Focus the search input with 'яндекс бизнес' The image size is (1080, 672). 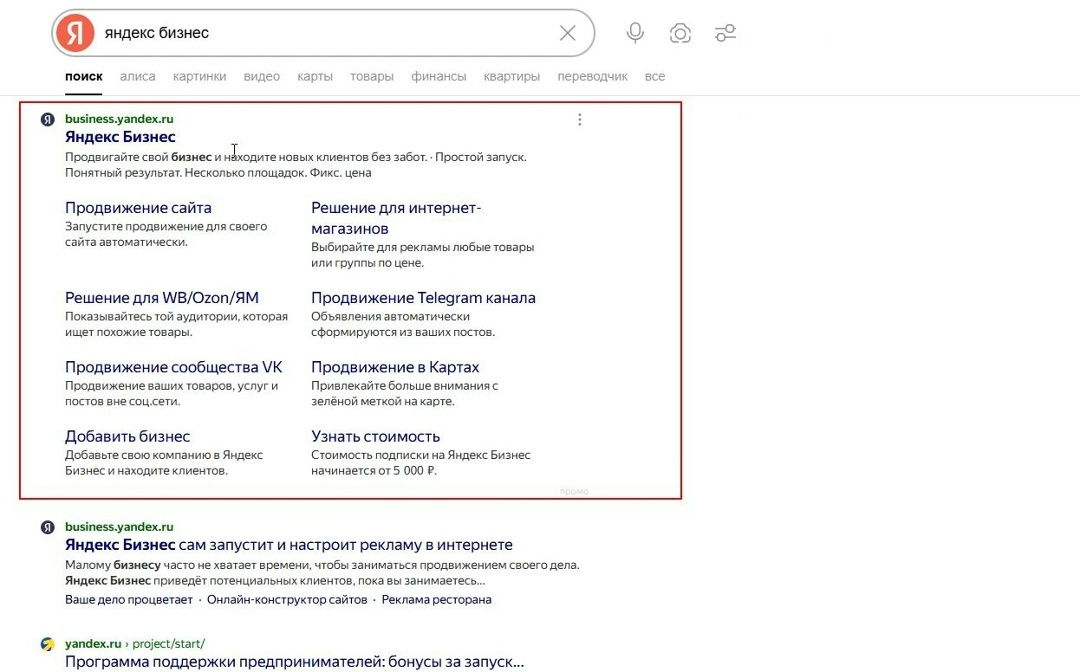coord(324,33)
